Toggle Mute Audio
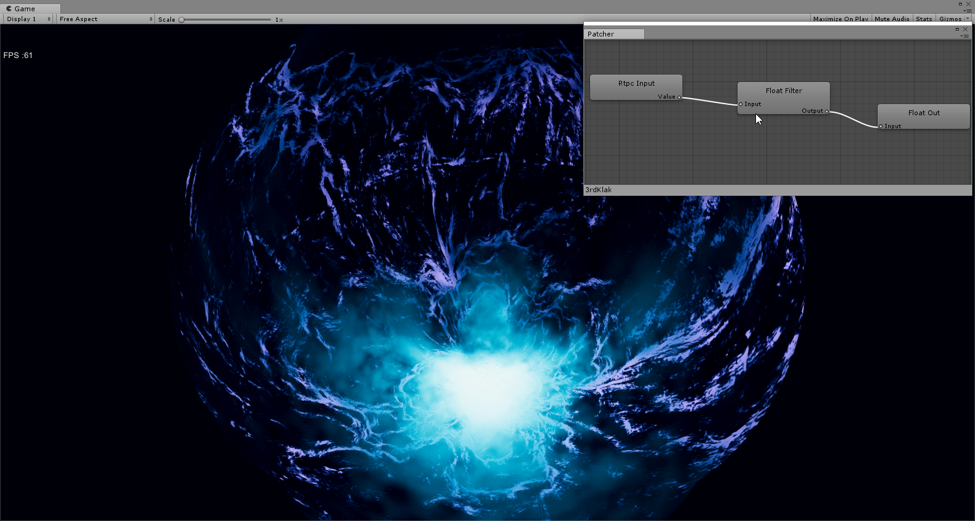This screenshot has height=521, width=975. tap(892, 19)
